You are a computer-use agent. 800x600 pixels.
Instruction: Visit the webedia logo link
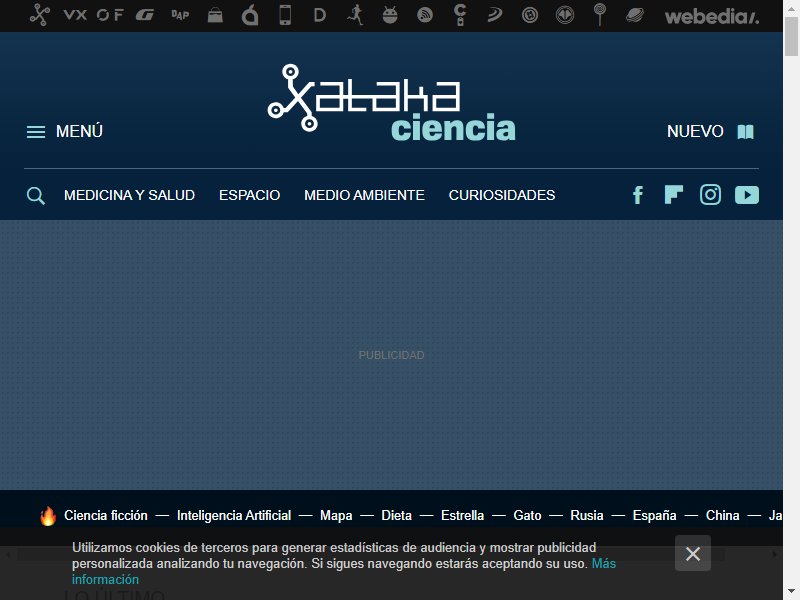(x=712, y=17)
